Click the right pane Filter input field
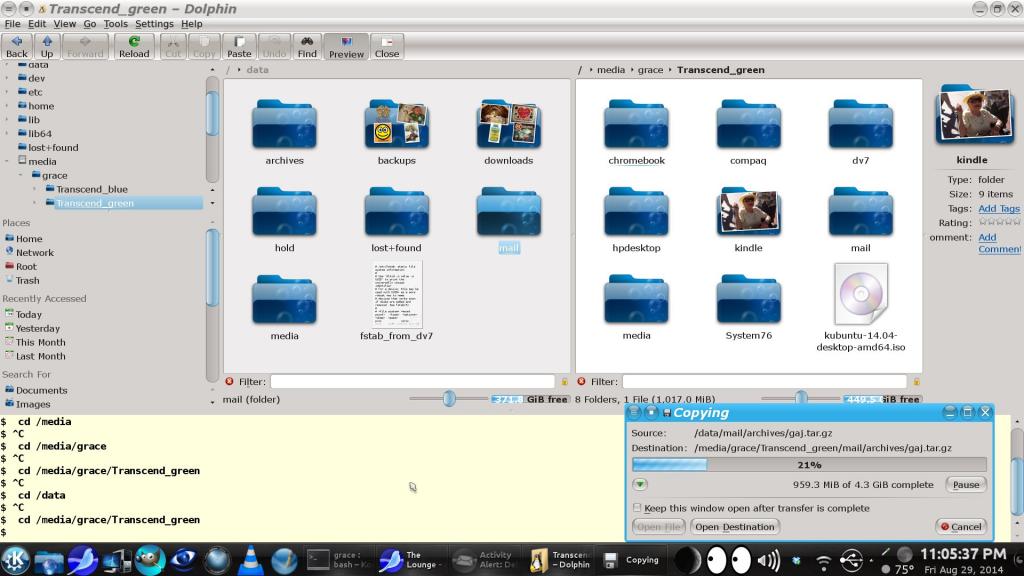 [x=763, y=381]
